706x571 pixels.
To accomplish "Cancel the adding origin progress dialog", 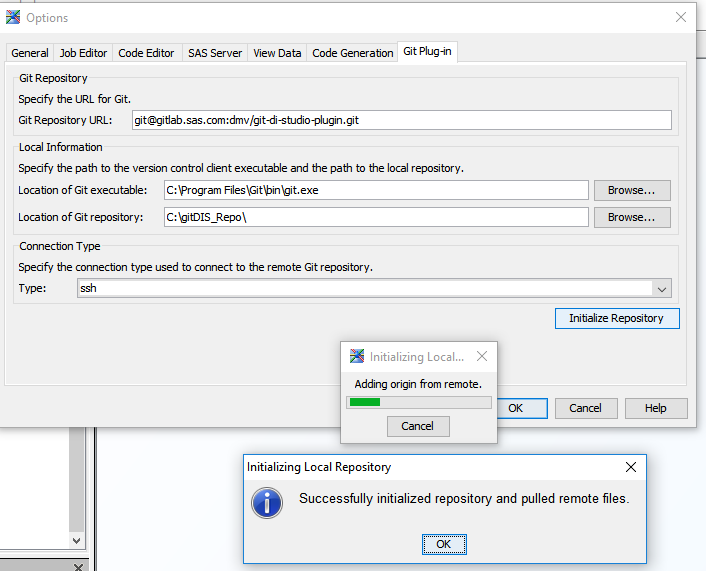I will click(x=417, y=426).
